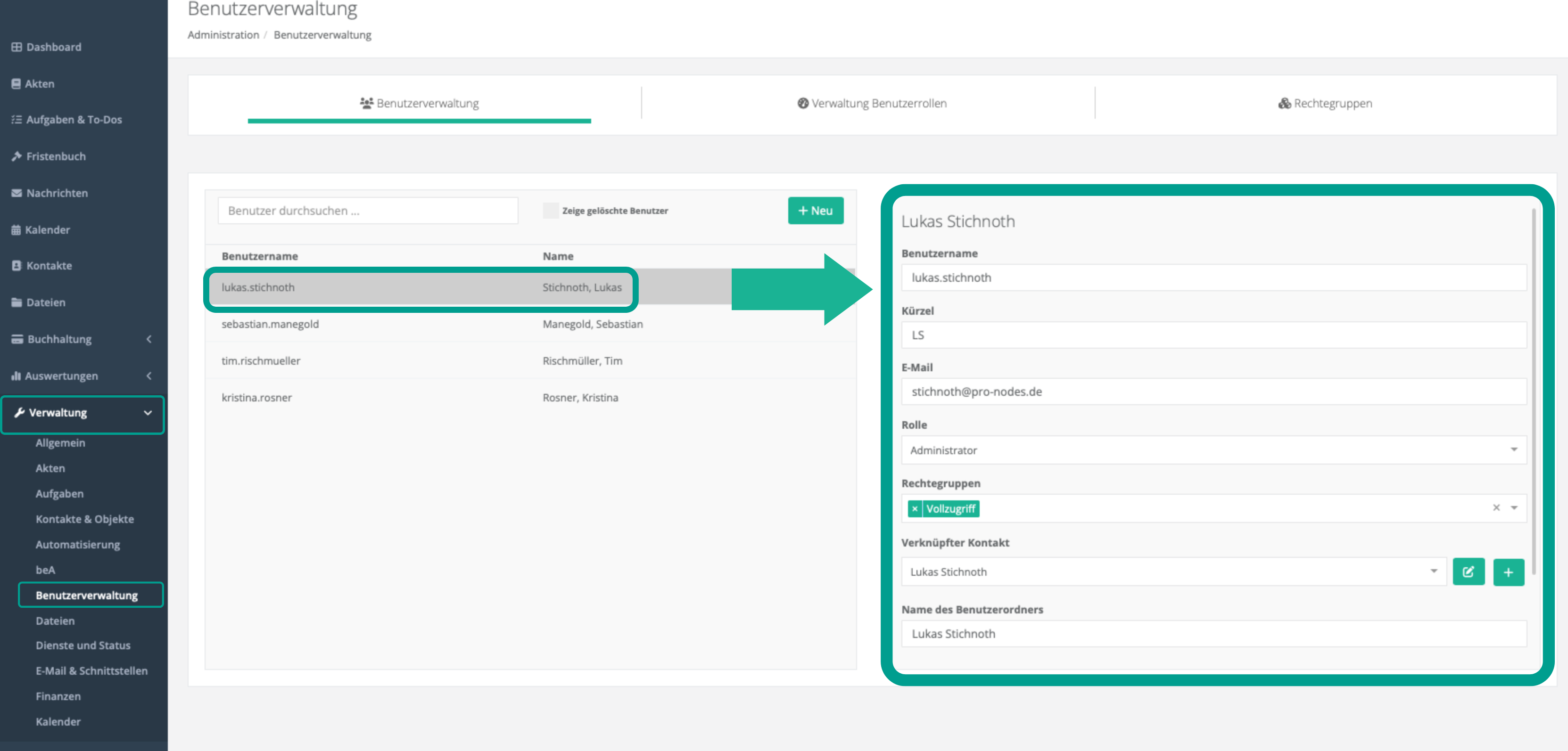Click the Kalender icon in sidebar
Image resolution: width=1568 pixels, height=751 pixels.
pos(16,230)
